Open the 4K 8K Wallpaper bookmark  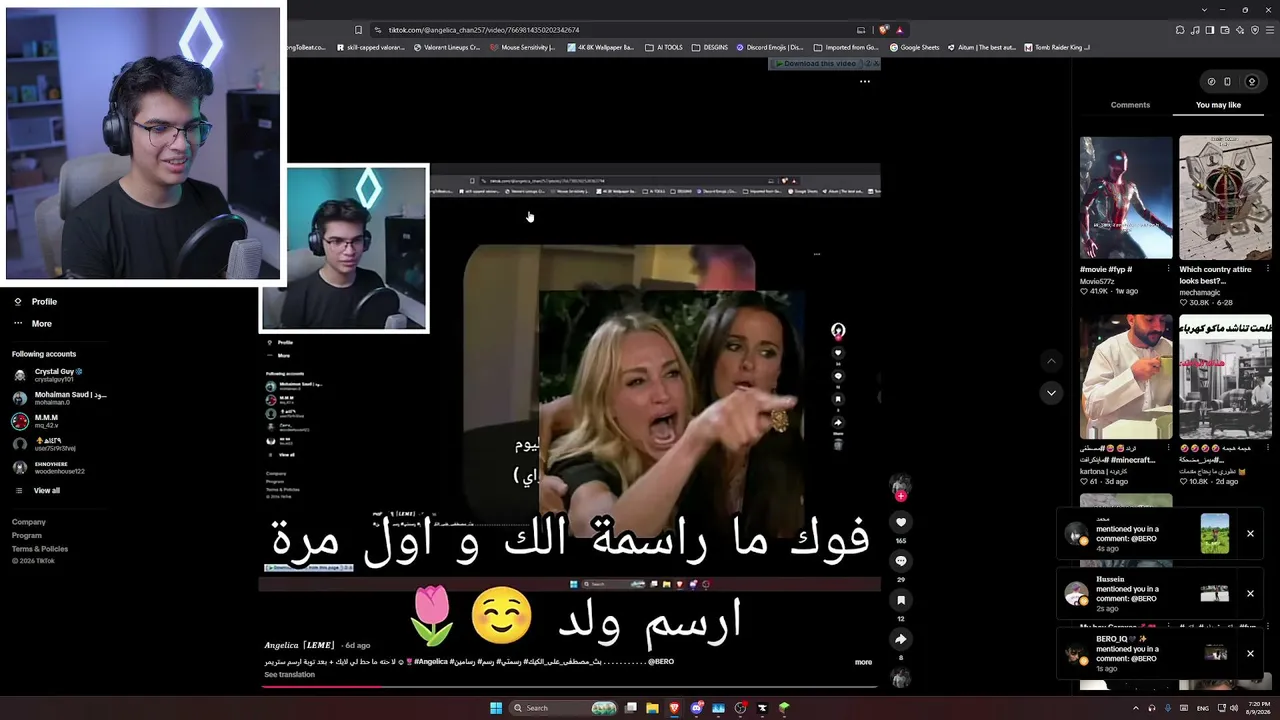tap(601, 47)
